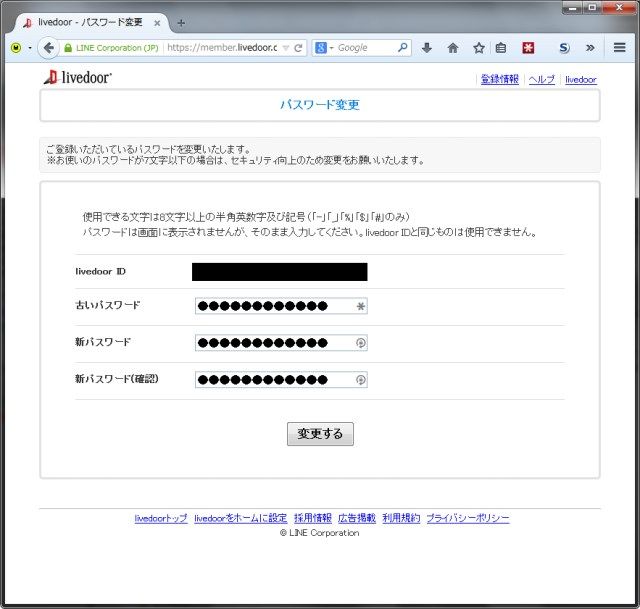Open the ヘルプ link
Image resolution: width=640 pixels, height=609 pixels.
[542, 79]
